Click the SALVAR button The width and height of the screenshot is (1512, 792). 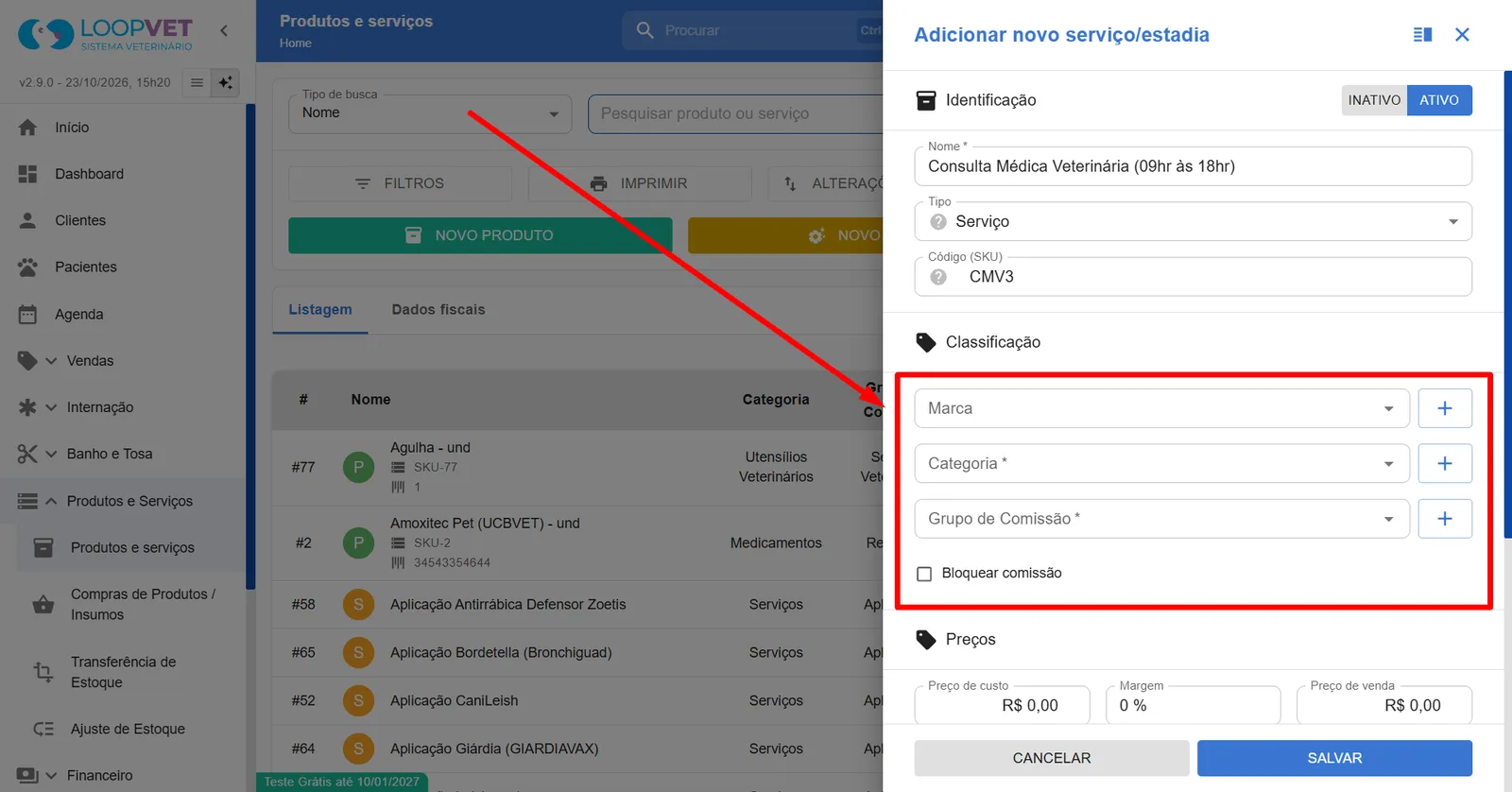click(x=1334, y=758)
